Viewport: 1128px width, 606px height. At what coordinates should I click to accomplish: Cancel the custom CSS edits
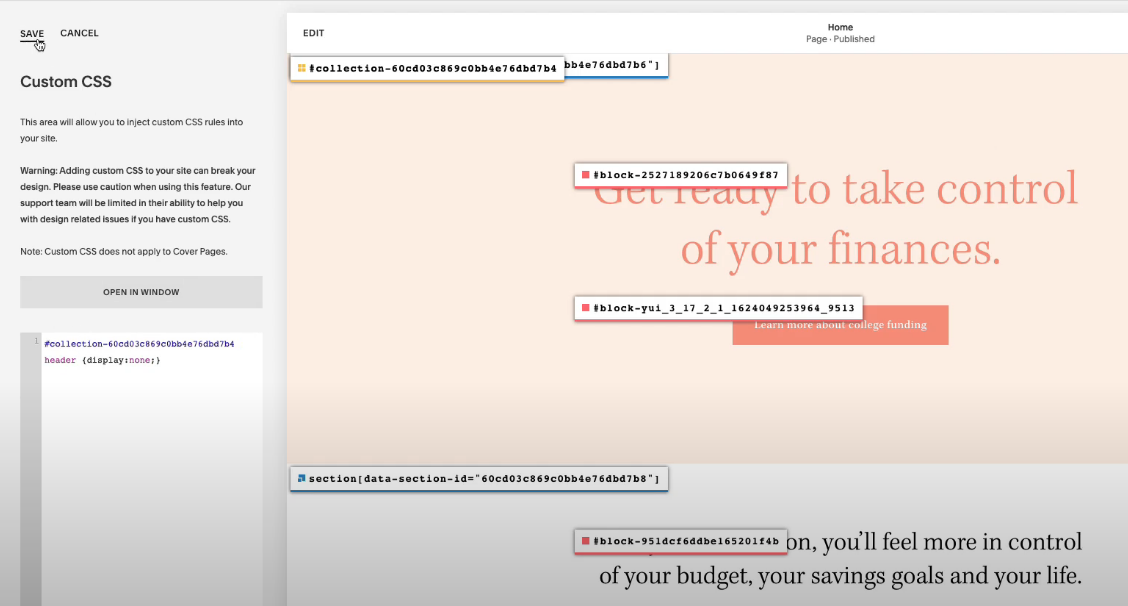click(x=79, y=32)
